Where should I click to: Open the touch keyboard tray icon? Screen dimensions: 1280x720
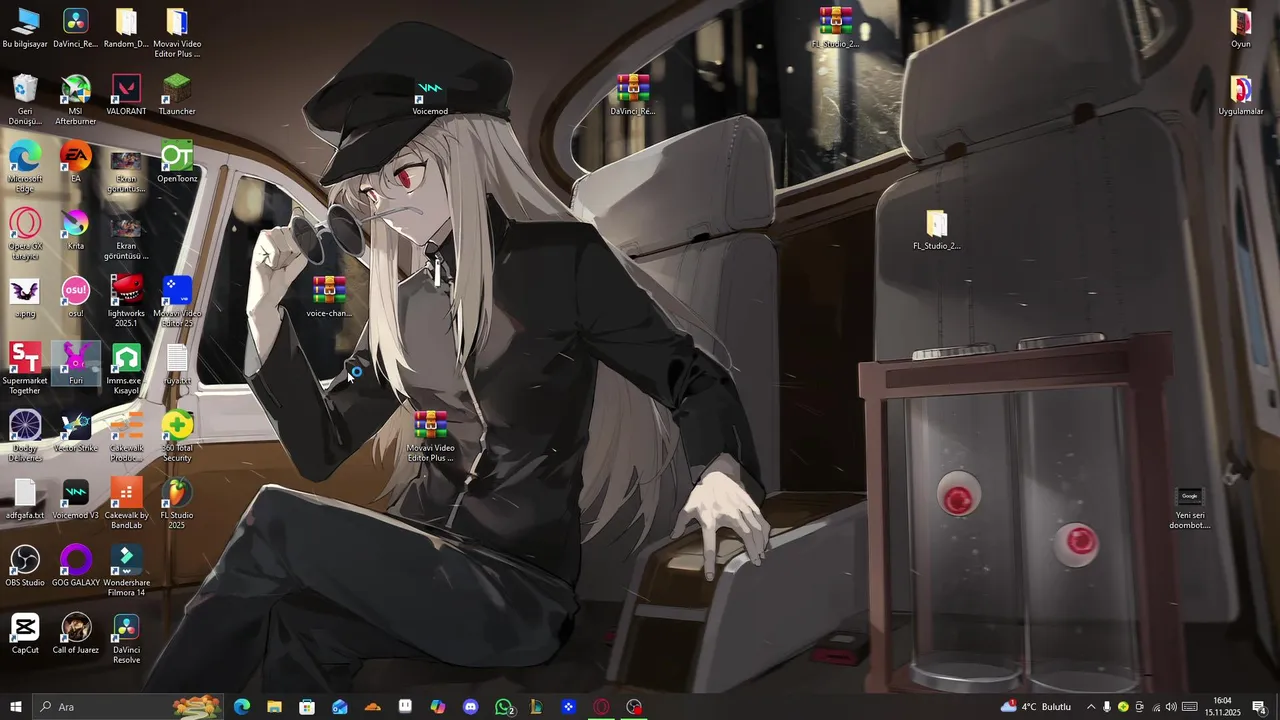1190,707
